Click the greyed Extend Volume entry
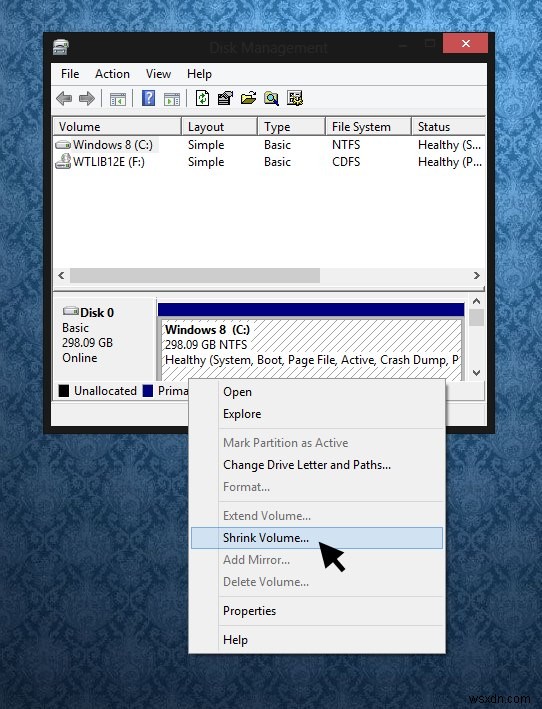The width and height of the screenshot is (542, 709). 317,516
